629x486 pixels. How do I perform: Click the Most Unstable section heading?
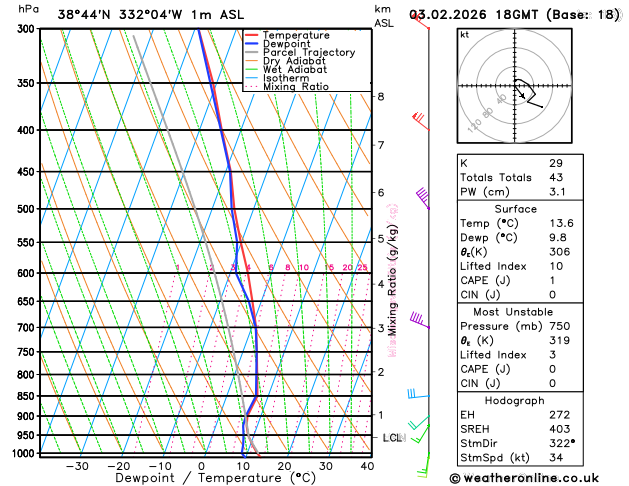(513, 312)
